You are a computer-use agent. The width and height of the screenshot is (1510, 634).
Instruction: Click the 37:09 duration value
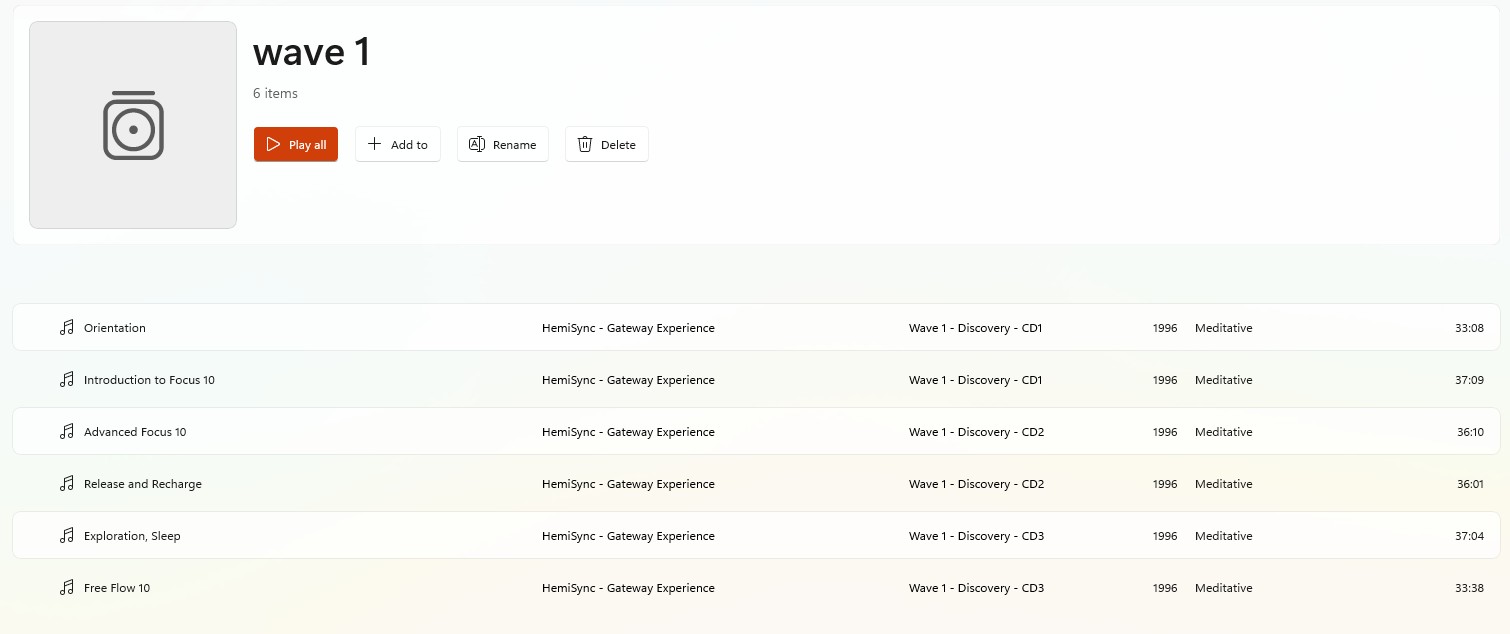tap(1469, 380)
